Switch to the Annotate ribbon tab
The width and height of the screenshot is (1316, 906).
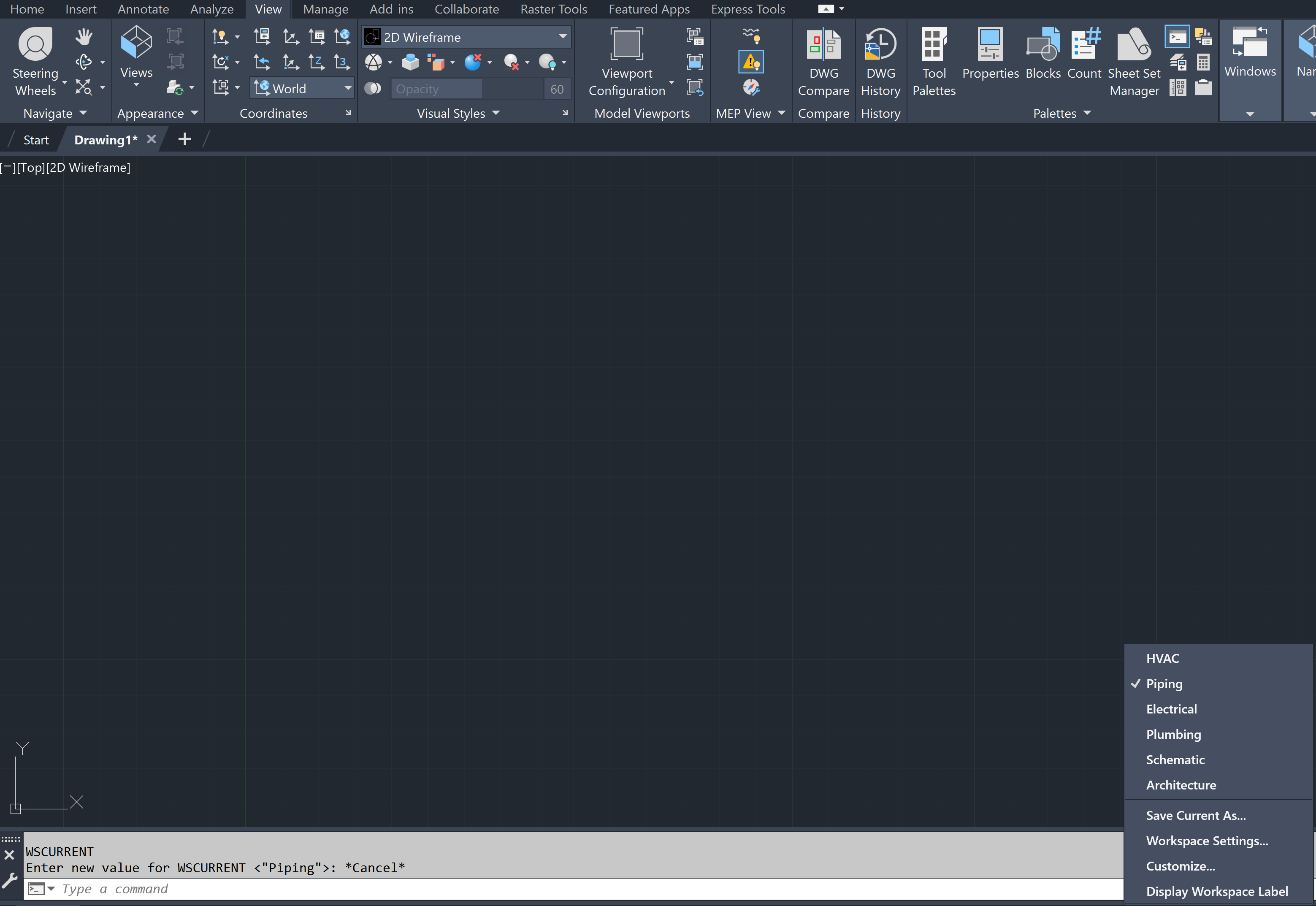coord(143,9)
